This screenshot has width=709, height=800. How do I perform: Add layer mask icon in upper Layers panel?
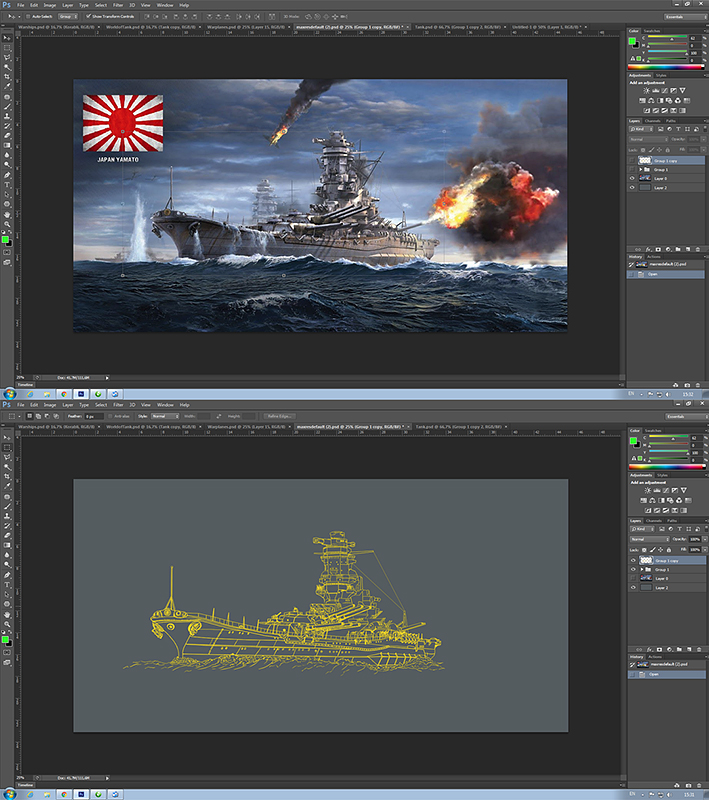tap(658, 249)
